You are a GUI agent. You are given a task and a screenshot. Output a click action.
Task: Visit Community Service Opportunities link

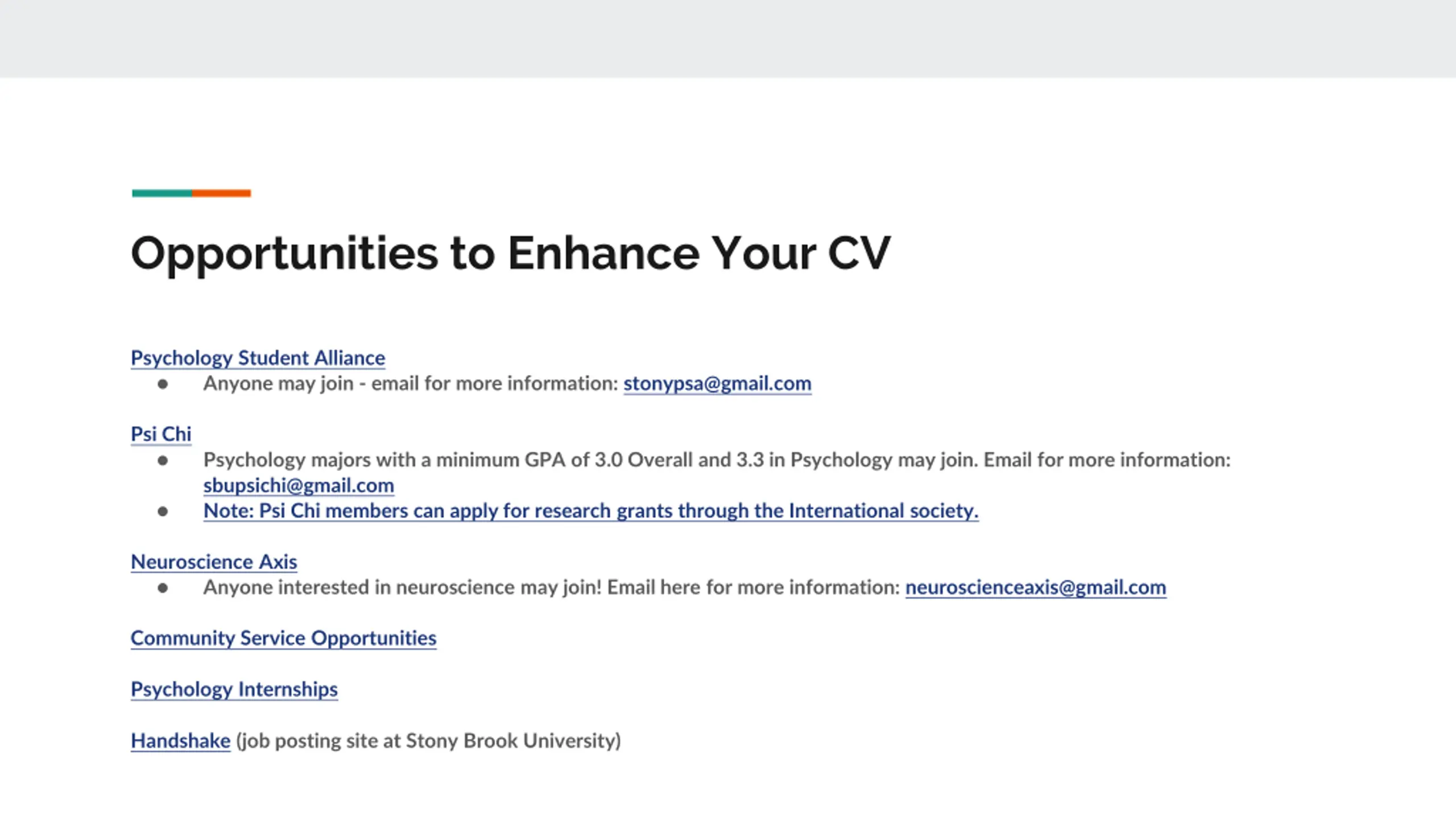284,638
